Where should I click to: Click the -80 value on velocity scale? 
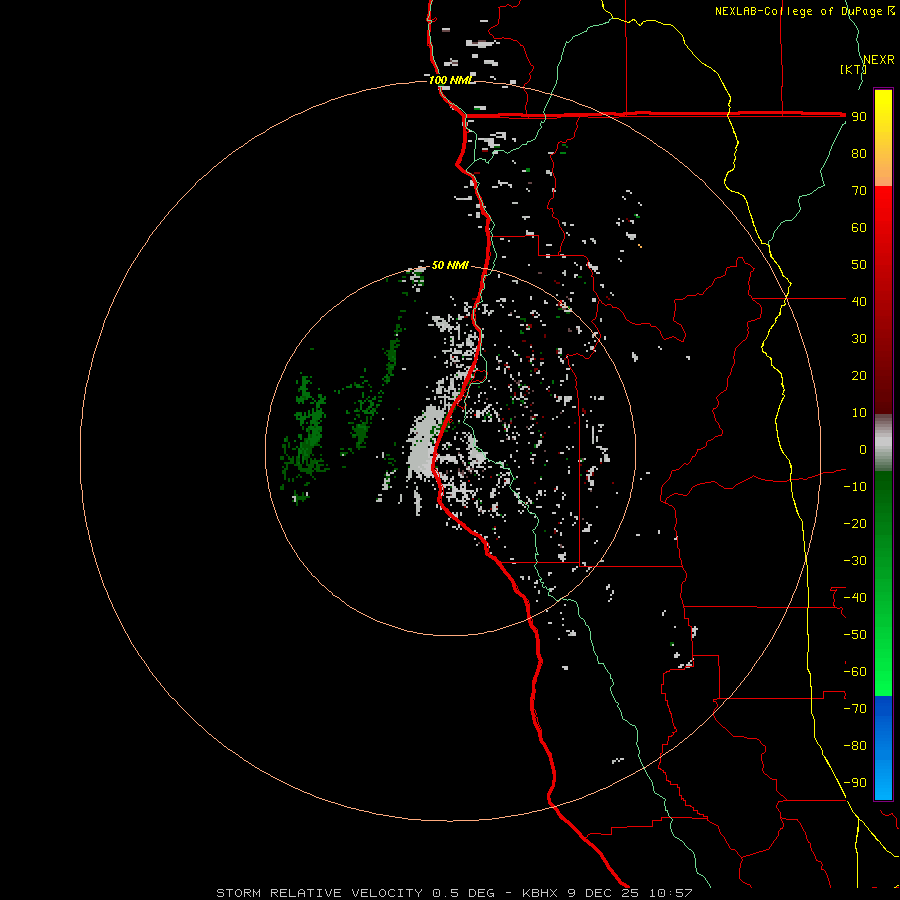tap(855, 746)
